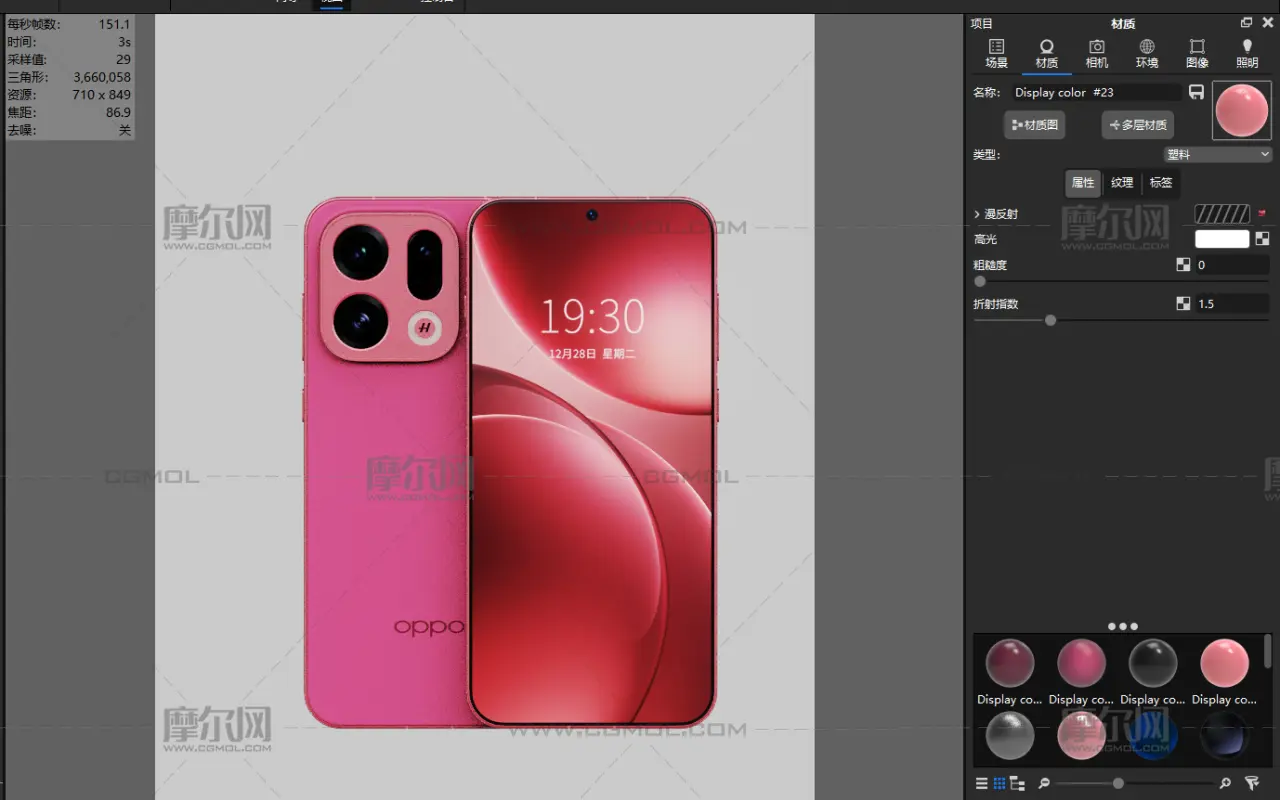Open the Camera (相机) panel icon

[1097, 53]
